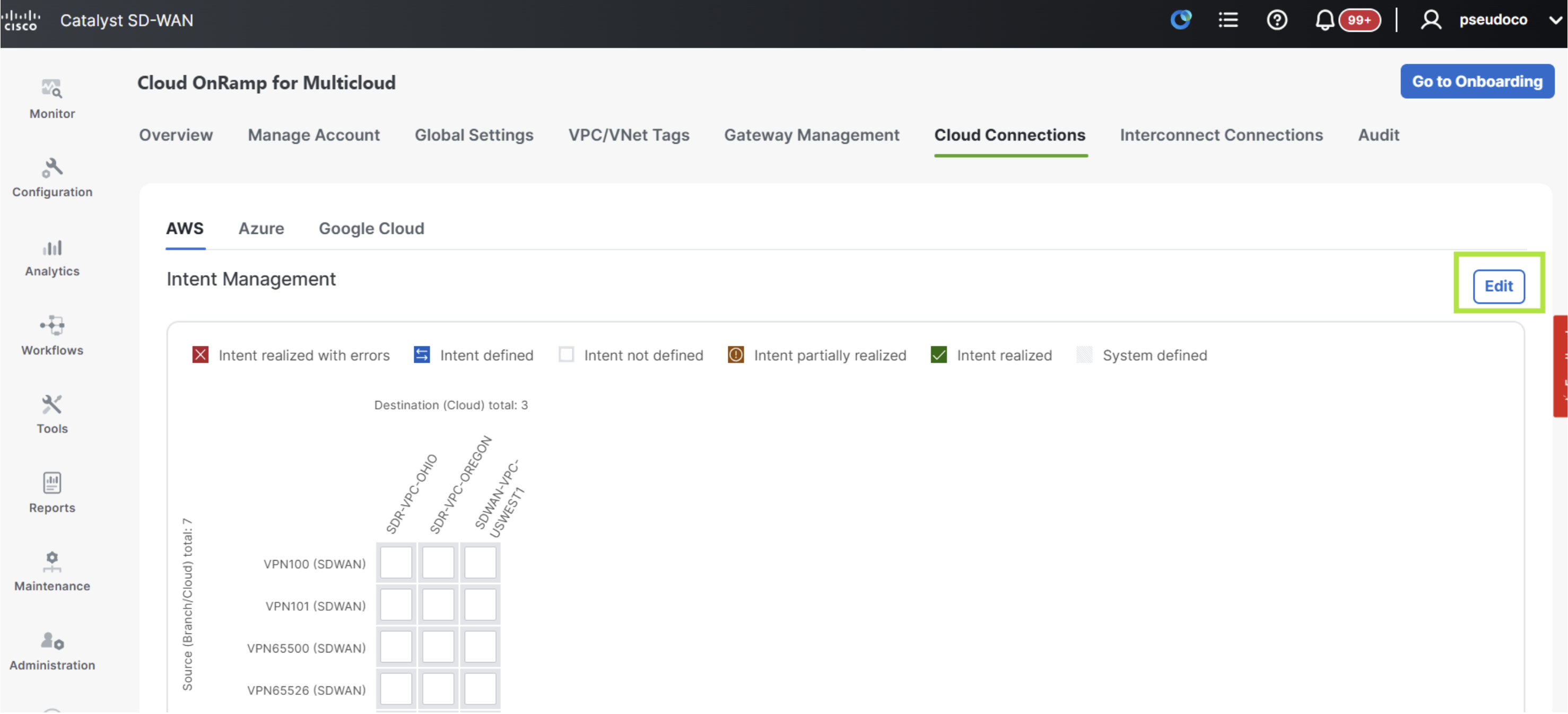Open the notifications bell icon
The width and height of the screenshot is (1568, 714).
click(x=1324, y=20)
